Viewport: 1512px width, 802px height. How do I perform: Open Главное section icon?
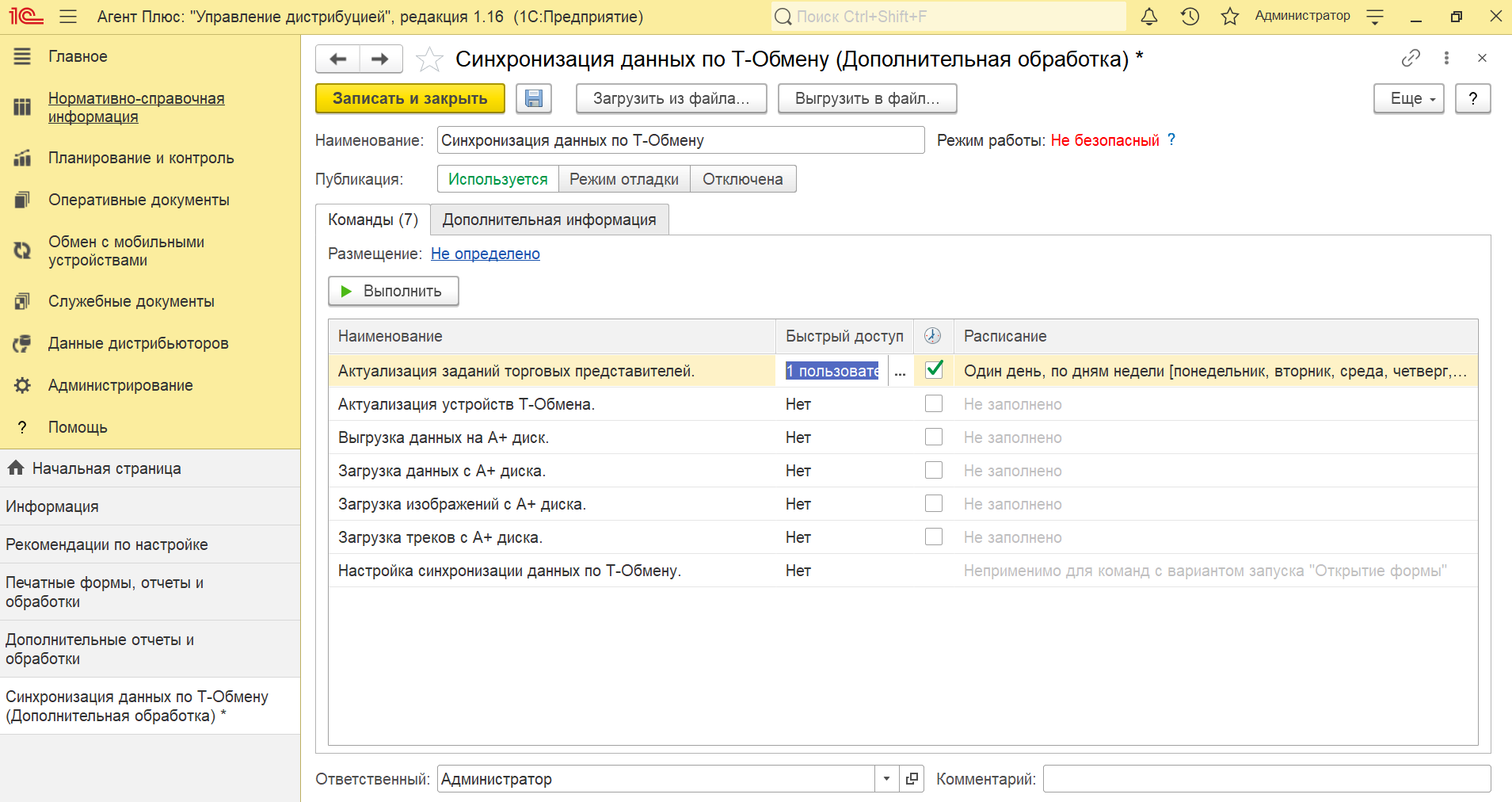click(x=22, y=56)
